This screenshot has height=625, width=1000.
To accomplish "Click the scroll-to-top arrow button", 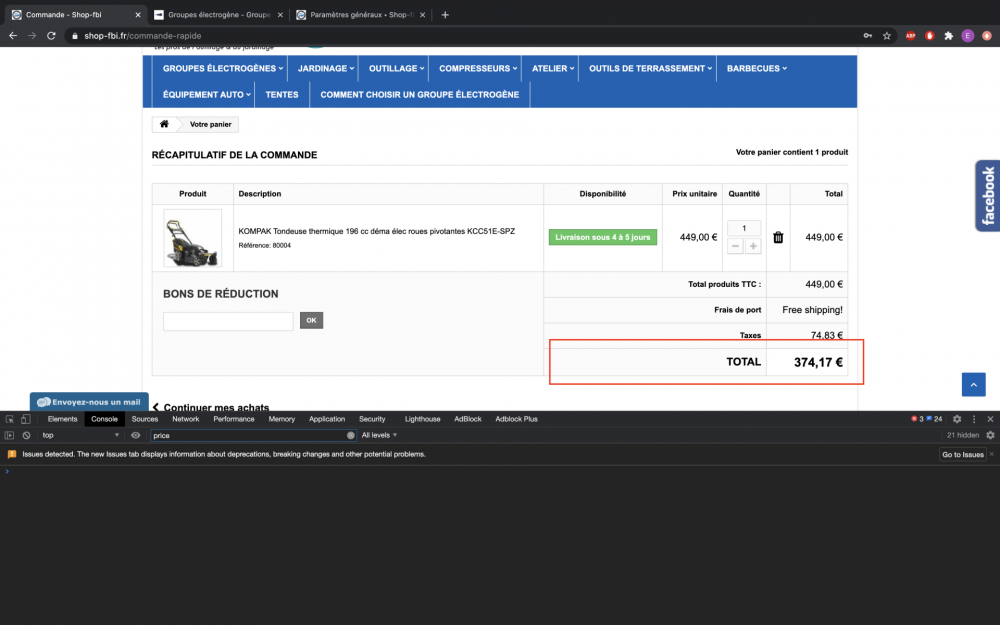I will pyautogui.click(x=973, y=384).
